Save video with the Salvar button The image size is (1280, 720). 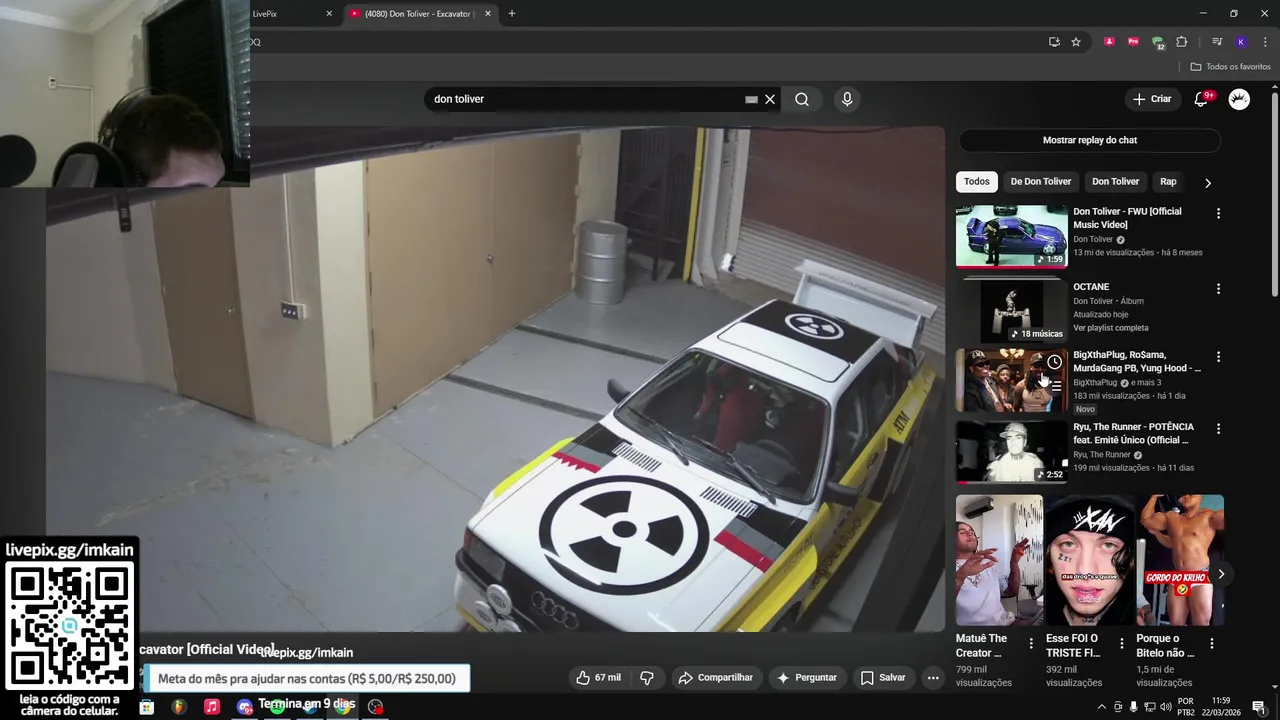[883, 678]
